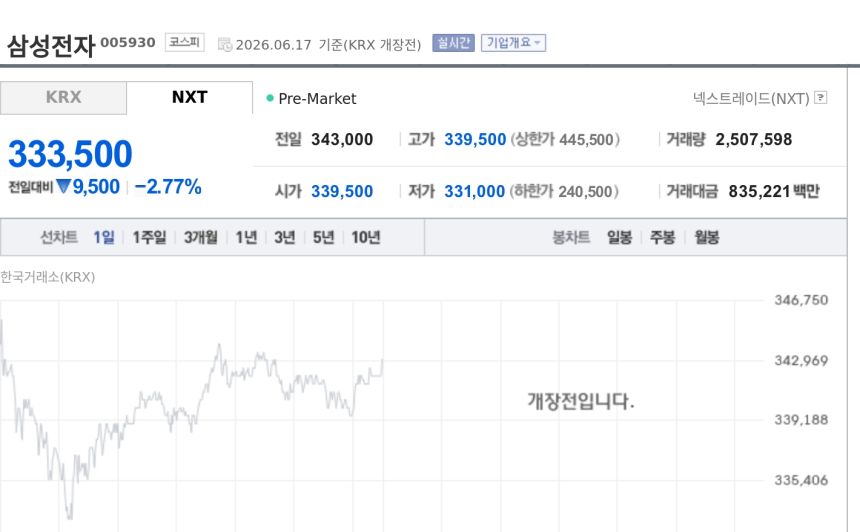Click the clock icon beside the date
860x532 pixels.
(225, 44)
